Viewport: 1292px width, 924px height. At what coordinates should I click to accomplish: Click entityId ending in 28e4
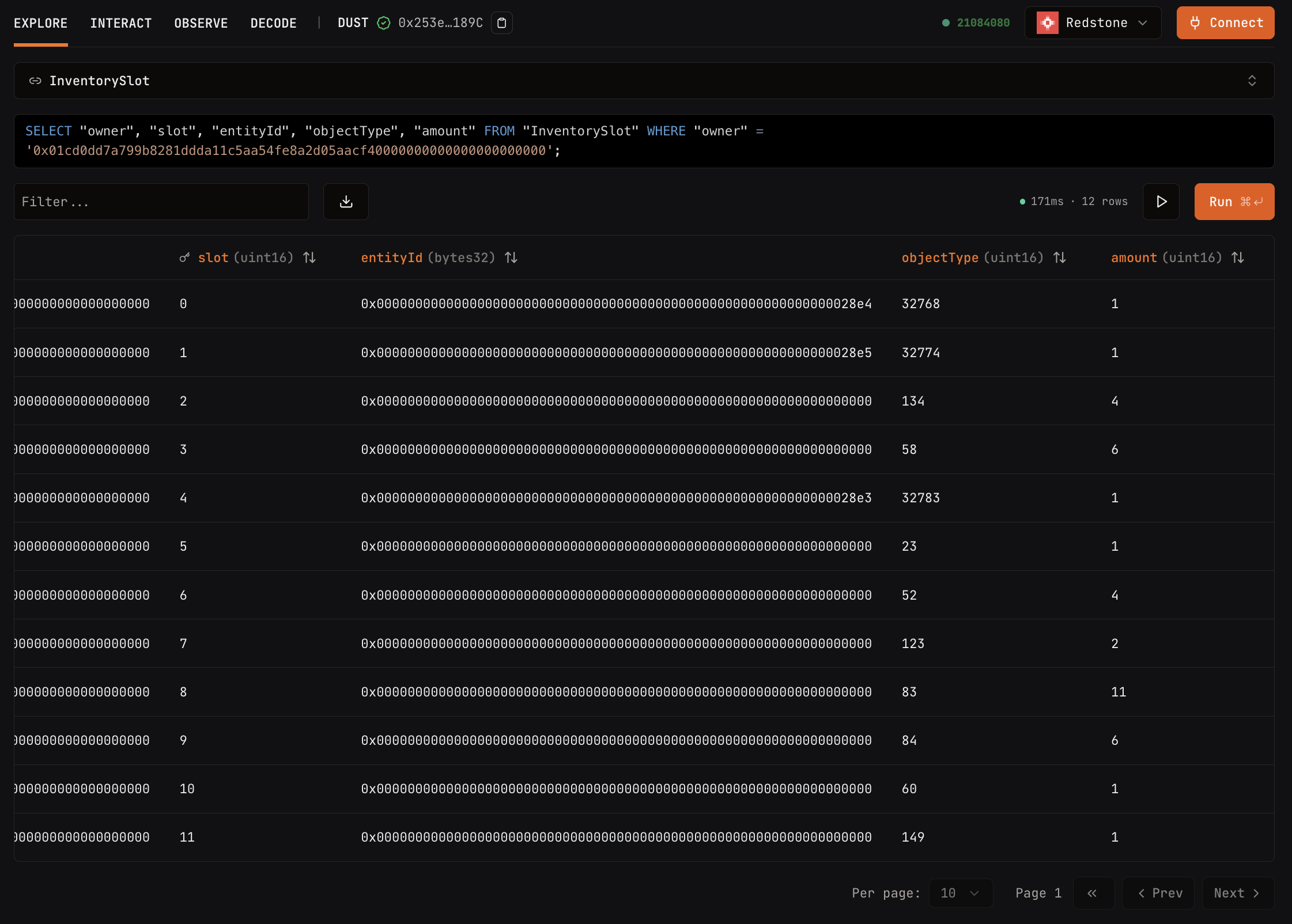coord(617,304)
